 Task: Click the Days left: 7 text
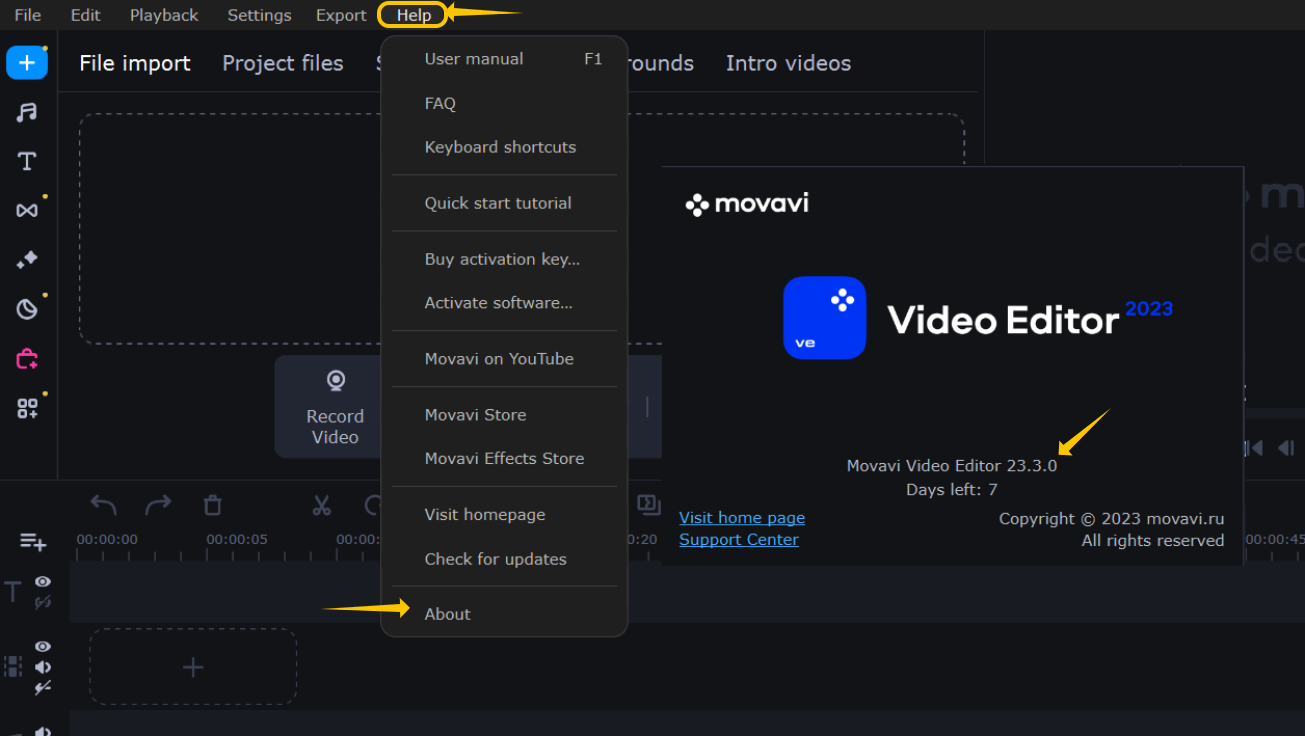[x=952, y=490]
